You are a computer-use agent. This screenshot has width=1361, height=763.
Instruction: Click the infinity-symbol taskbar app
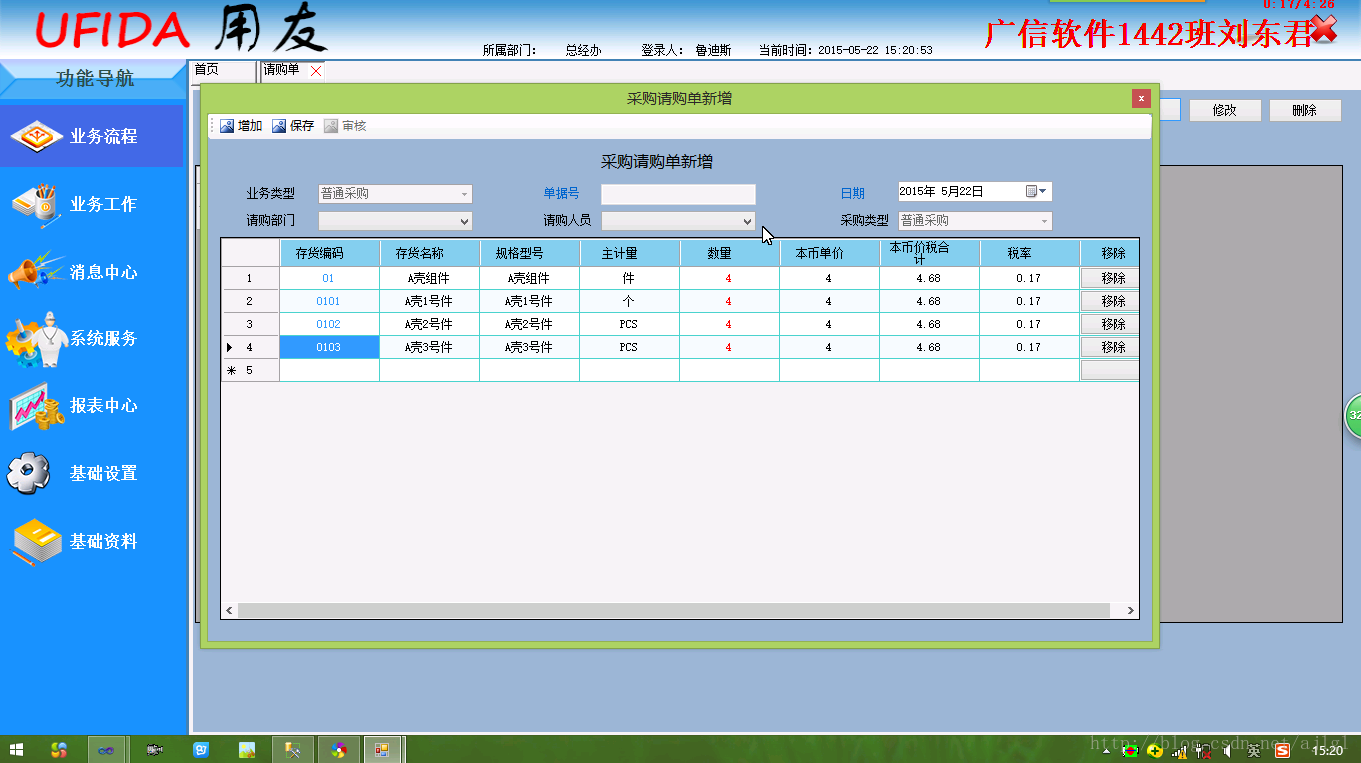coord(106,750)
